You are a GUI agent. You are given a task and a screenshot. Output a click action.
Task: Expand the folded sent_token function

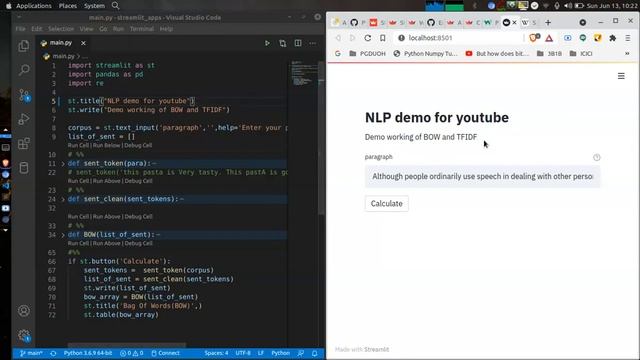click(63, 164)
